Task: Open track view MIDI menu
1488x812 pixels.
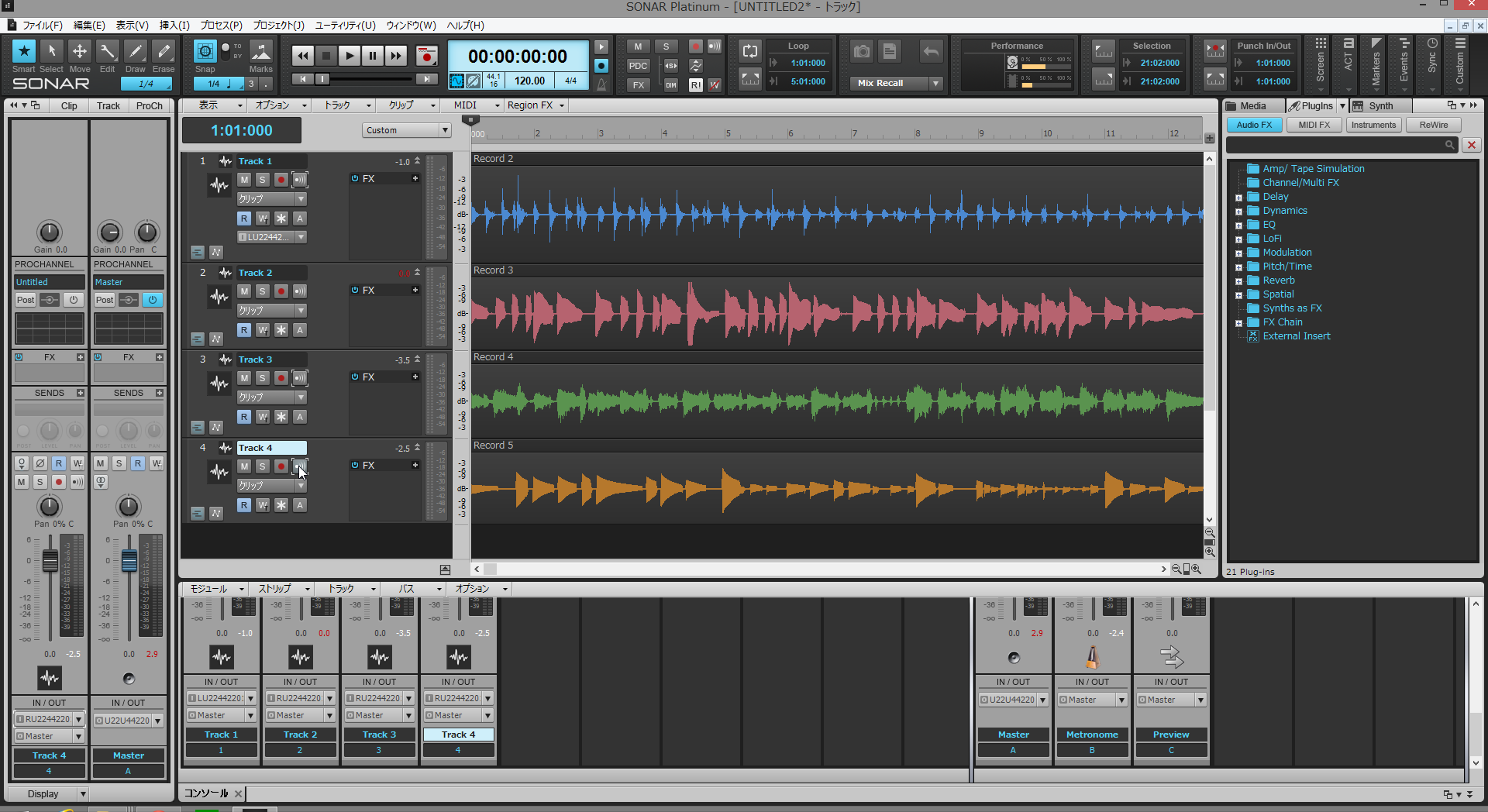Action: [476, 105]
